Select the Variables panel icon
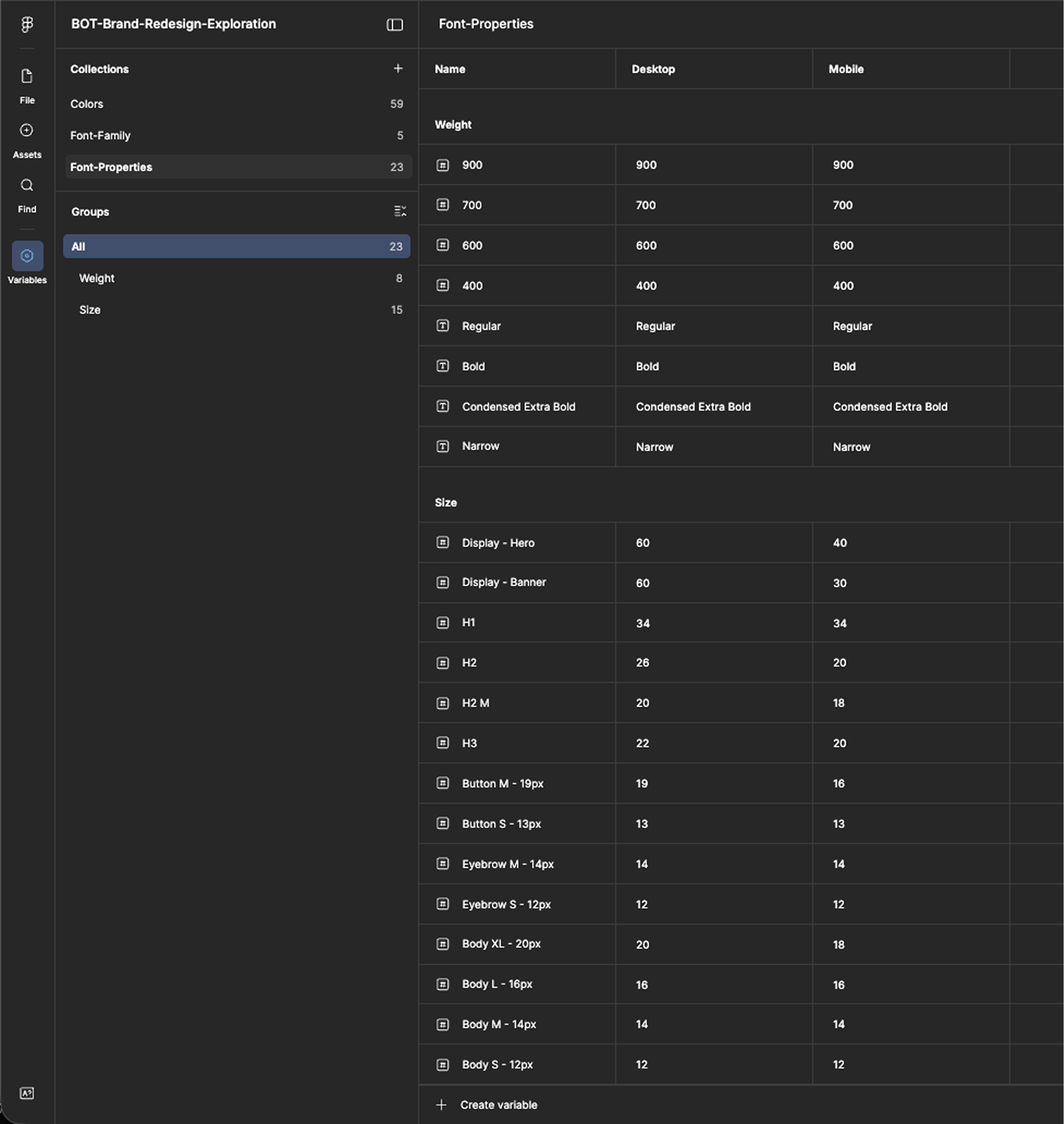 click(x=27, y=256)
